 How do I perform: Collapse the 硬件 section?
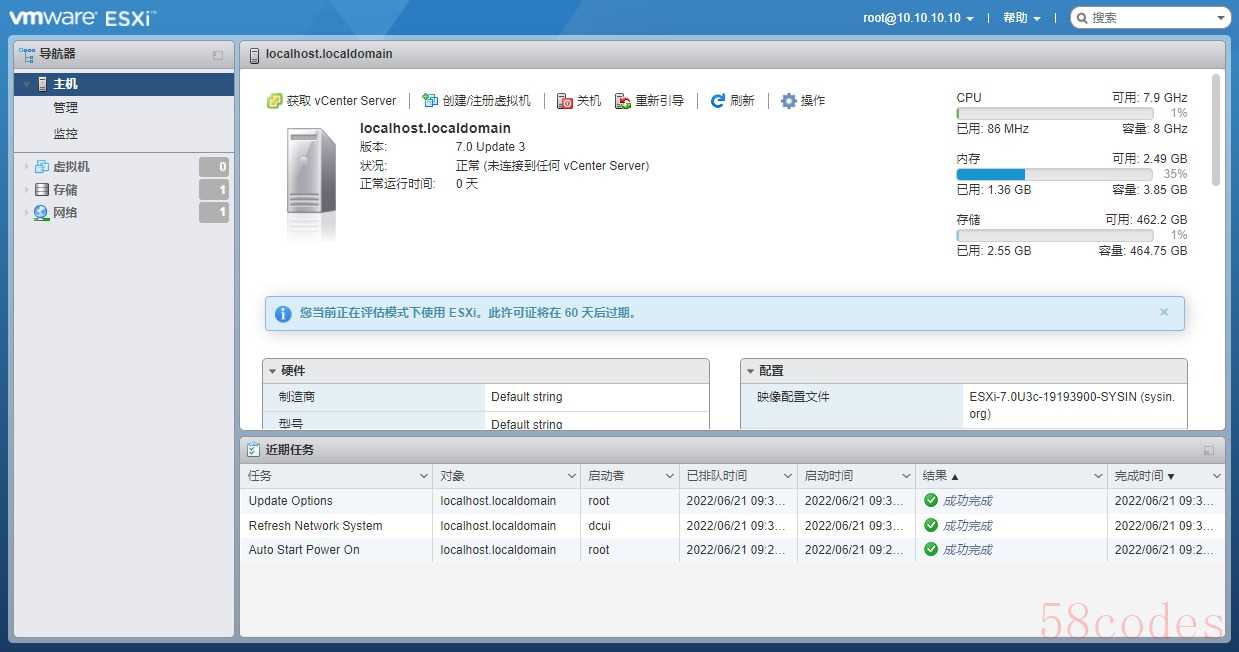[x=272, y=371]
